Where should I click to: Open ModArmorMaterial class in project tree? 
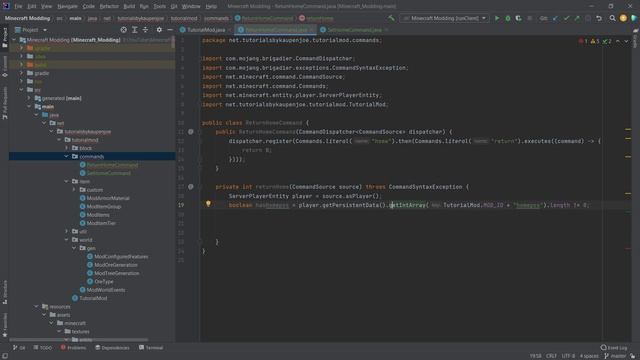108,198
